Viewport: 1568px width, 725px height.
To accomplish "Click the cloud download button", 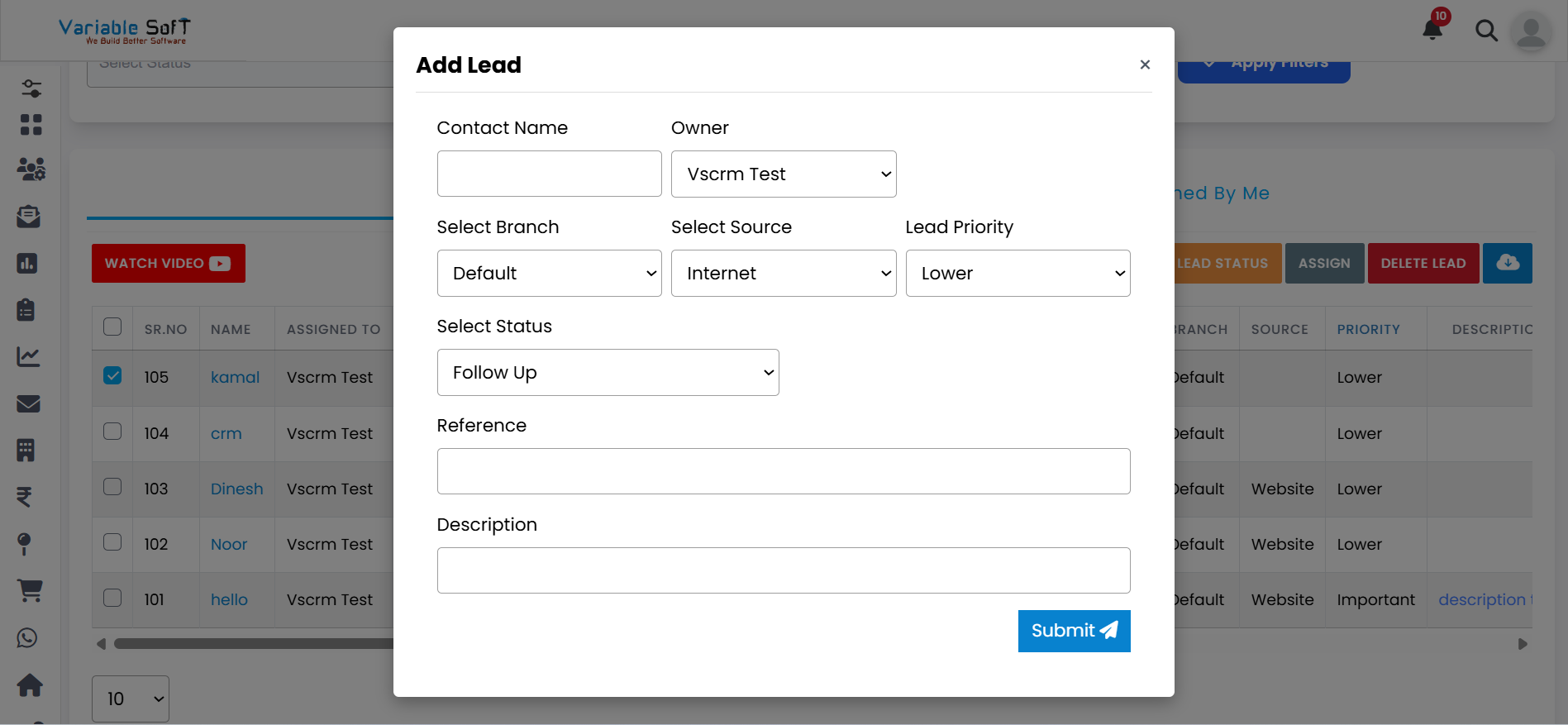I will [x=1507, y=263].
